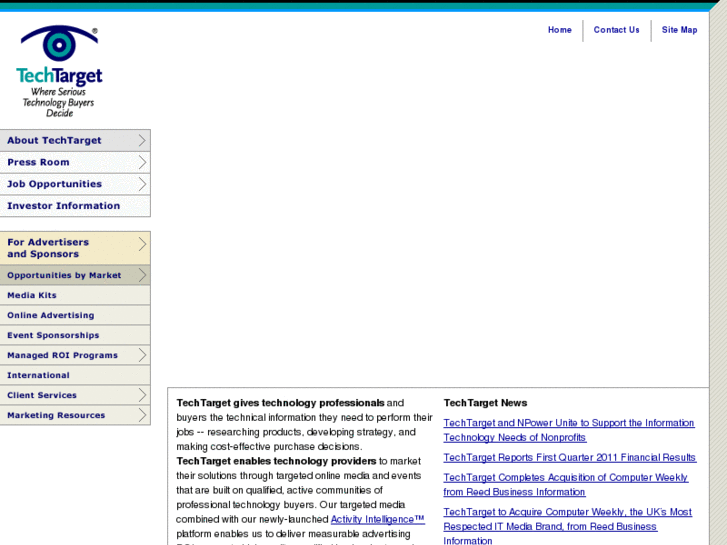Expand the About TechTarget arrow
Viewport: 727px width, 545px height.
click(142, 141)
